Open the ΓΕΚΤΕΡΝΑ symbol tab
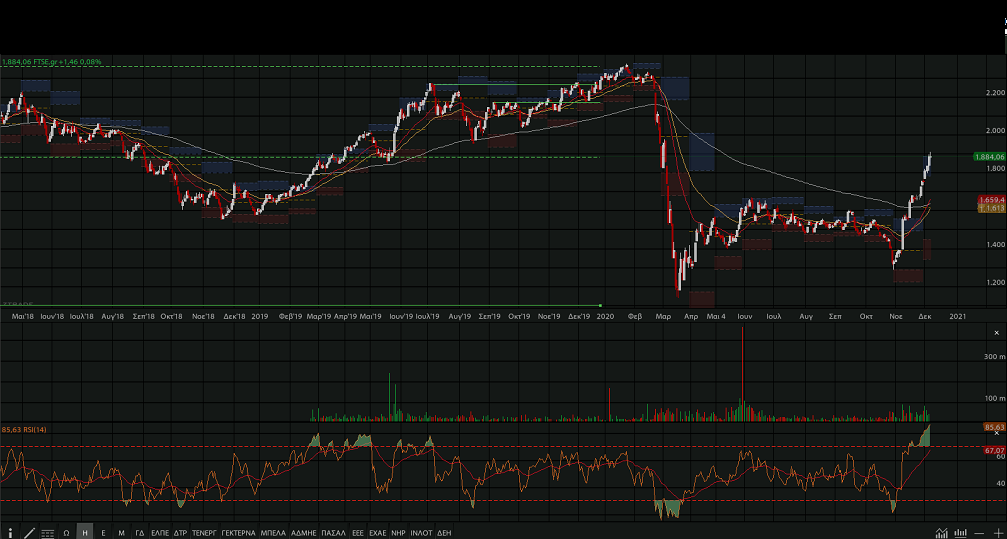Image resolution: width=1007 pixels, height=539 pixels. (x=239, y=533)
